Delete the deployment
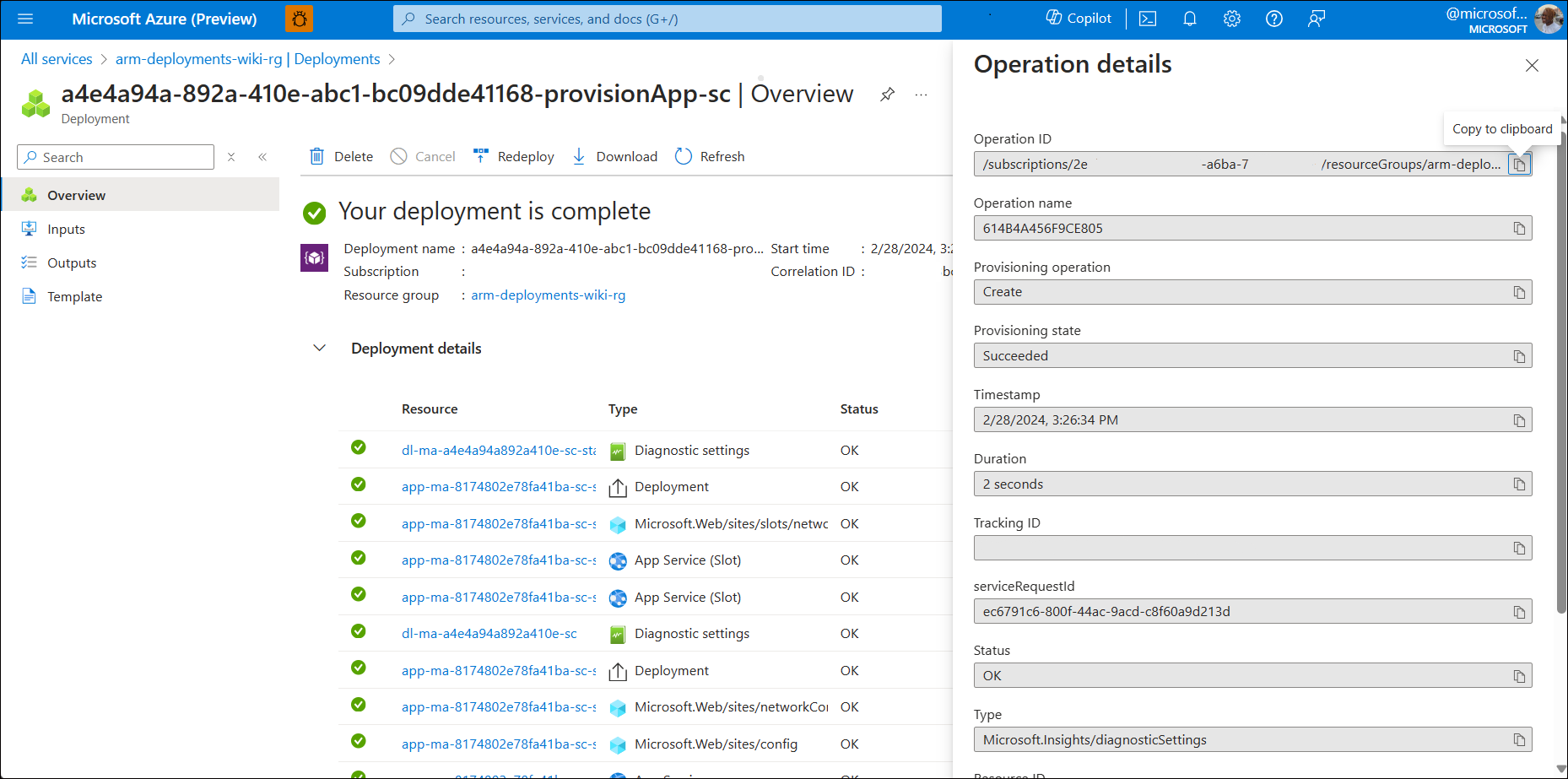 (x=341, y=156)
